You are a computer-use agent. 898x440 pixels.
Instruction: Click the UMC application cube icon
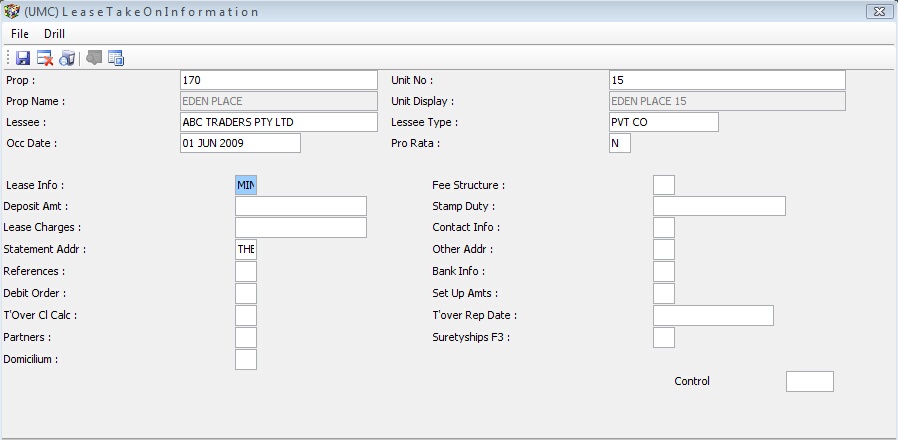pos(12,12)
